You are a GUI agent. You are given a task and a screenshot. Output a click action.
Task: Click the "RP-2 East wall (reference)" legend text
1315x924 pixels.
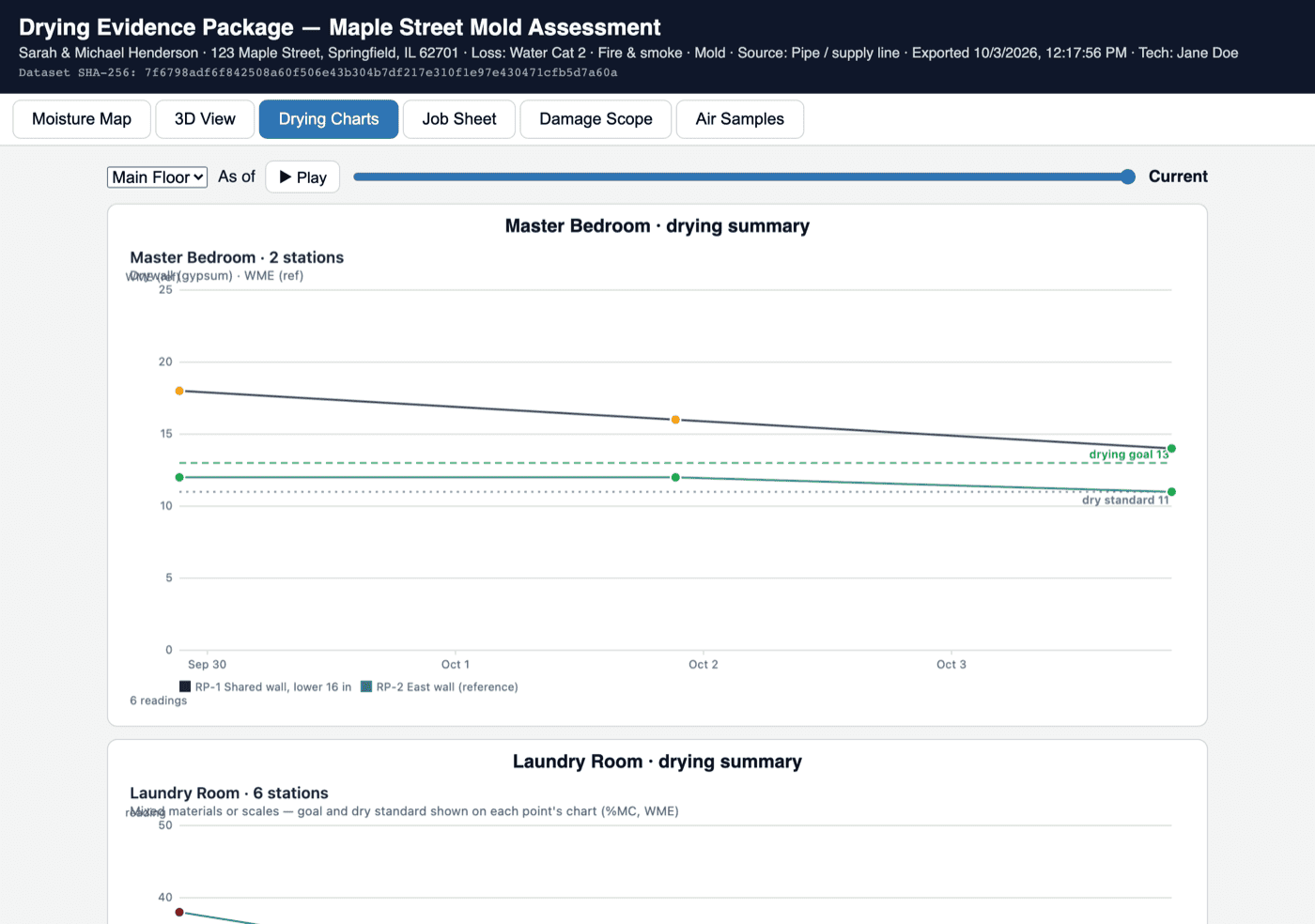click(x=447, y=687)
